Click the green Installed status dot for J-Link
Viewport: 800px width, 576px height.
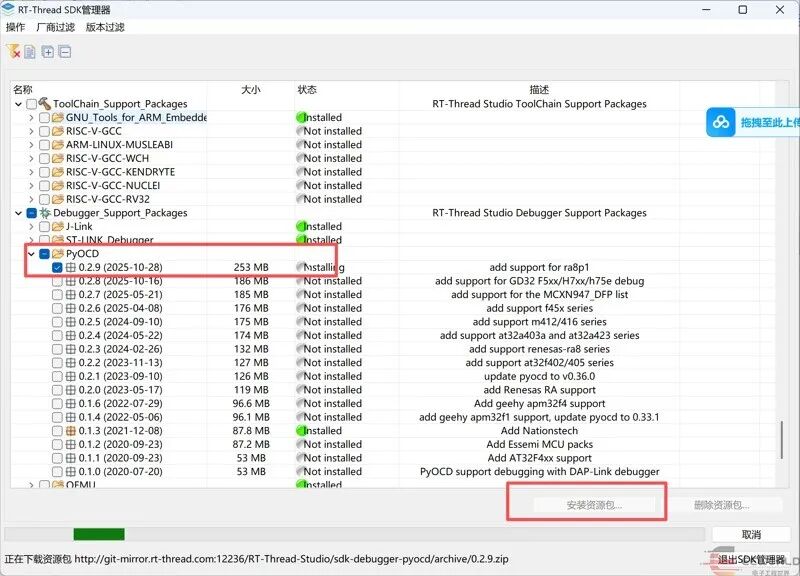301,226
